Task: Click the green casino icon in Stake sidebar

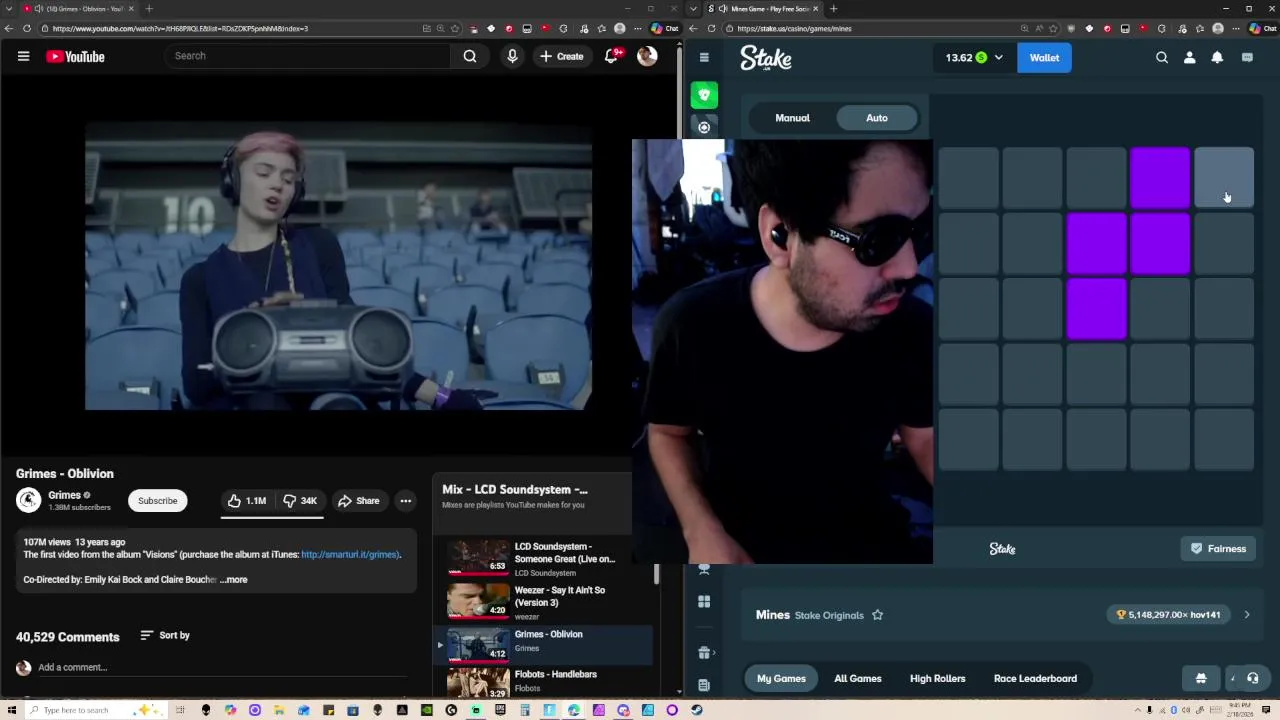Action: [704, 95]
